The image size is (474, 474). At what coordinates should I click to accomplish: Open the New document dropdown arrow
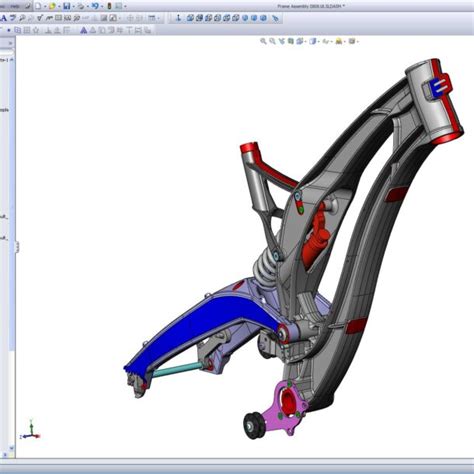pos(45,6)
